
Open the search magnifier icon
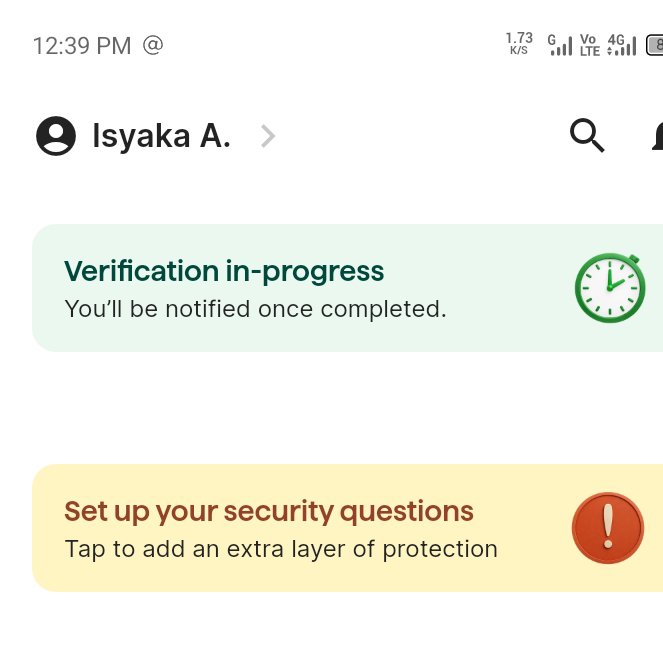point(587,135)
